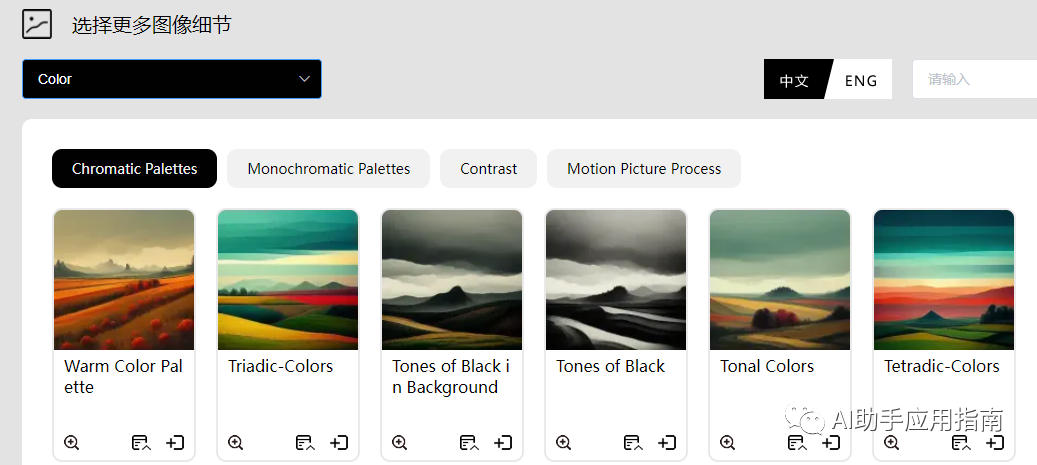
Task: Add Warm Color Palette using its insert icon
Action: 175,443
